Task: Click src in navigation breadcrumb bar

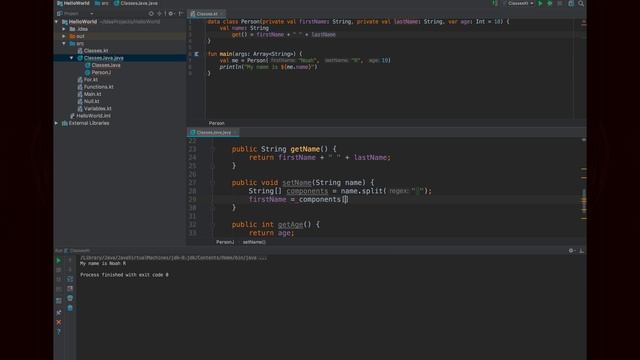Action: pyautogui.click(x=102, y=3)
